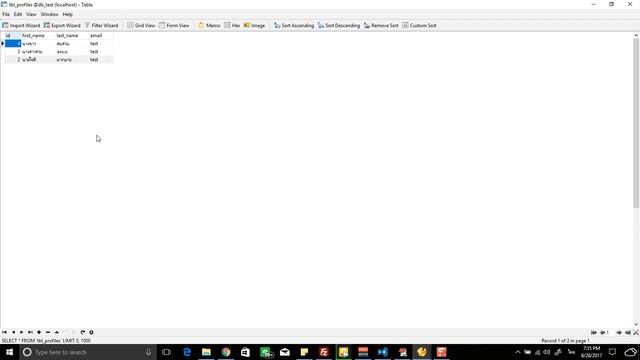
Task: Apply Sort Ascending
Action: [x=294, y=25]
